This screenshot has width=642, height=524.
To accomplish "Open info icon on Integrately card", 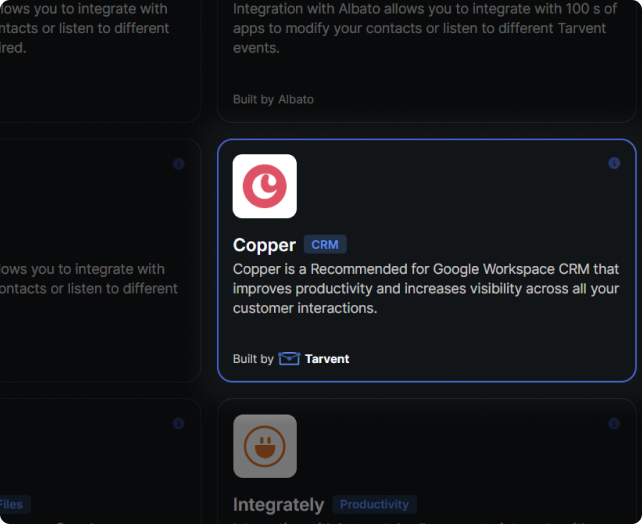I will pos(614,424).
